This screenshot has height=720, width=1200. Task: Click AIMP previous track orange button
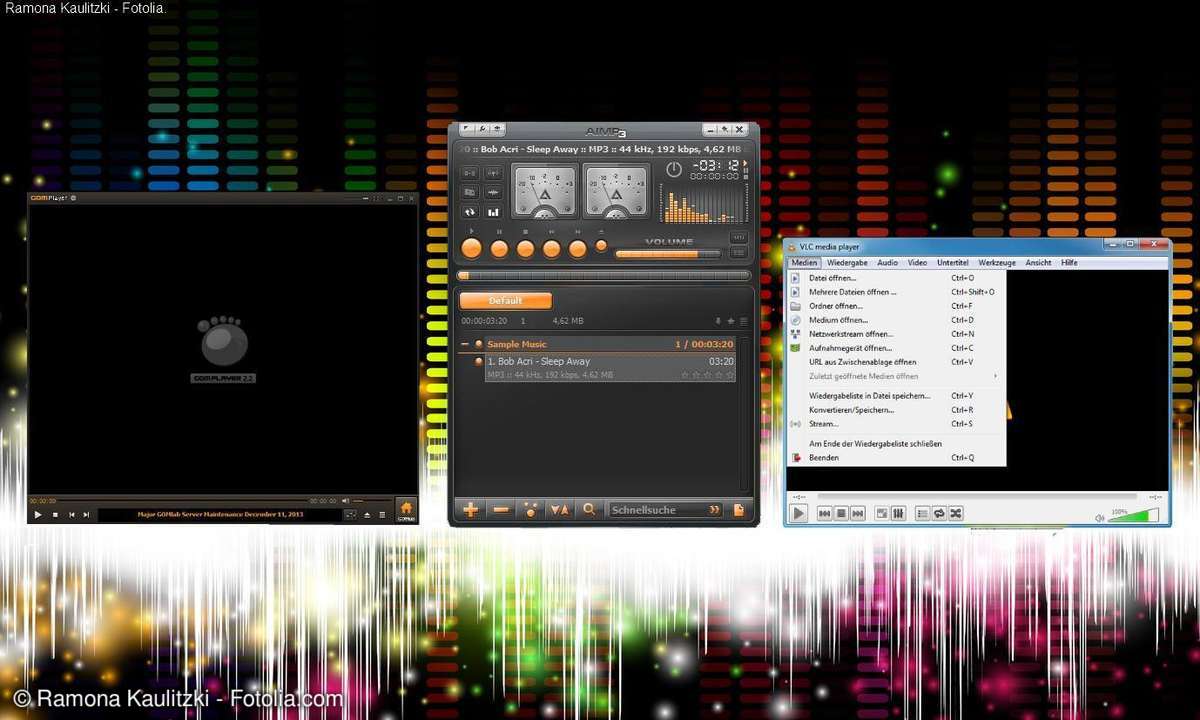[551, 249]
